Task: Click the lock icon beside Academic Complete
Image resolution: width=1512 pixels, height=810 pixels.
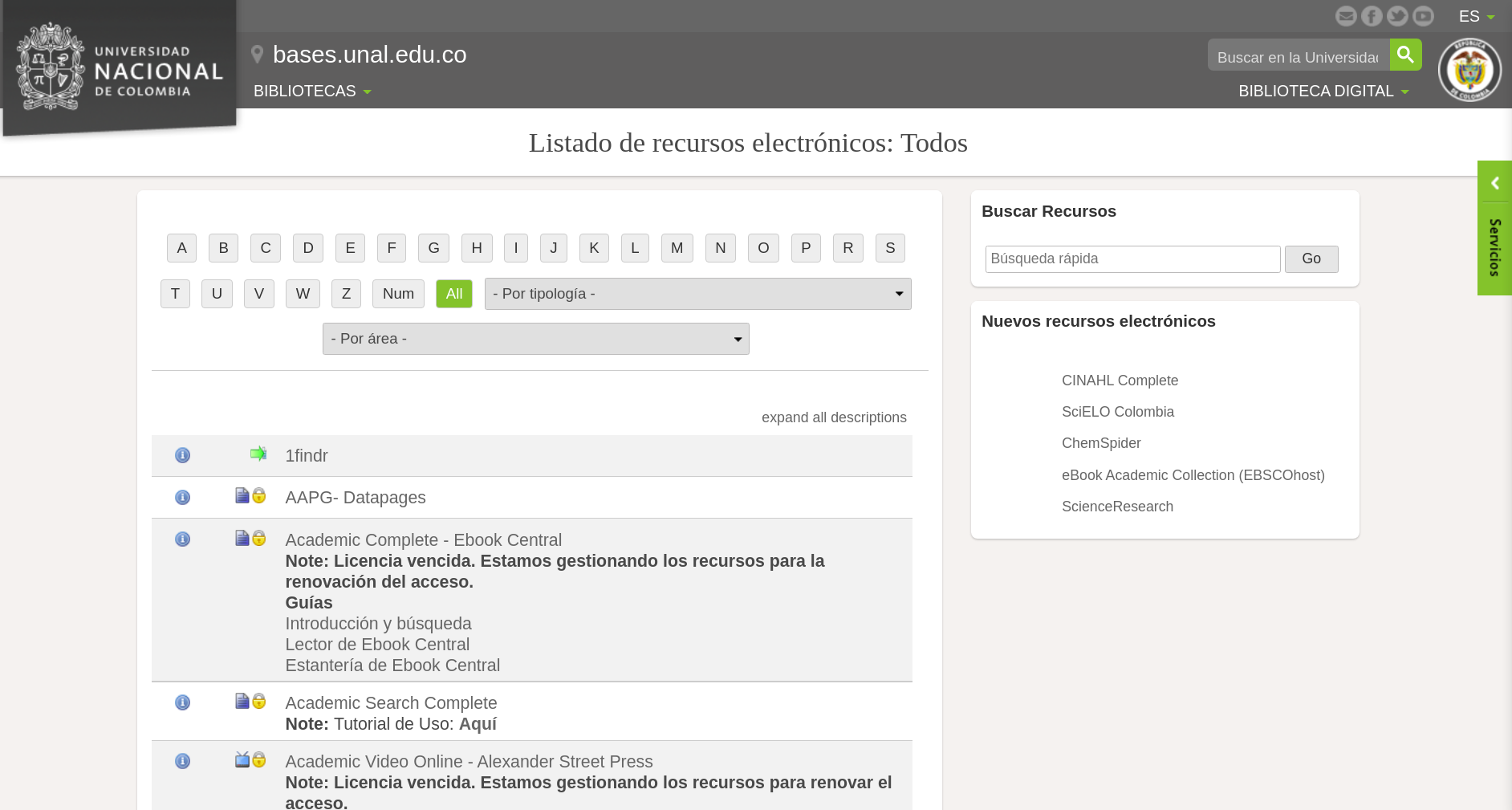Action: [x=259, y=538]
